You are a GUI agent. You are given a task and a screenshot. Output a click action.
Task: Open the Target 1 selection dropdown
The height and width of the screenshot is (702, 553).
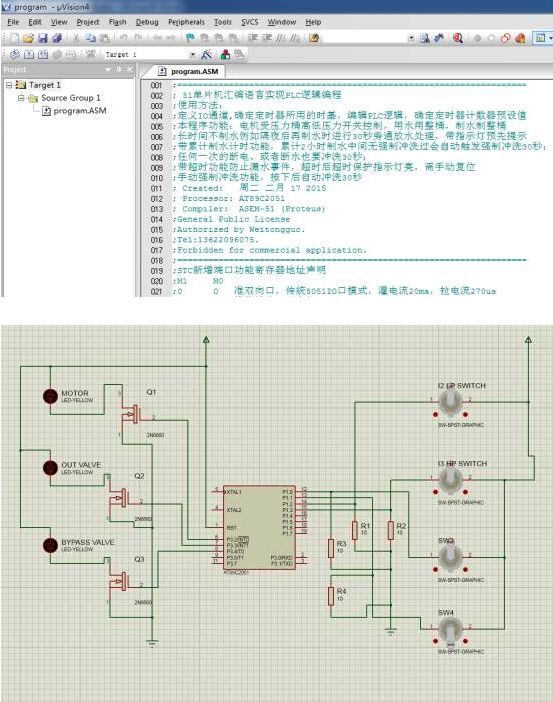click(x=193, y=55)
